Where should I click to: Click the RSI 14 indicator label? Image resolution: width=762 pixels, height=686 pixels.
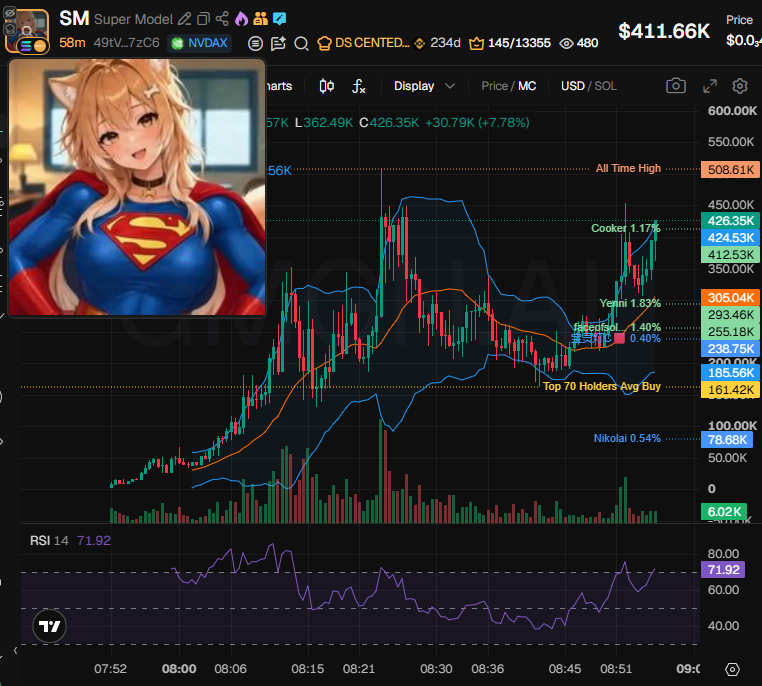(49, 541)
